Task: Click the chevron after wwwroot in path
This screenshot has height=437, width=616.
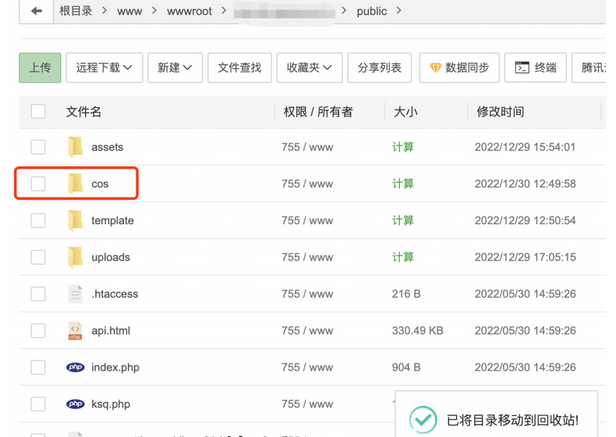Action: tap(224, 11)
